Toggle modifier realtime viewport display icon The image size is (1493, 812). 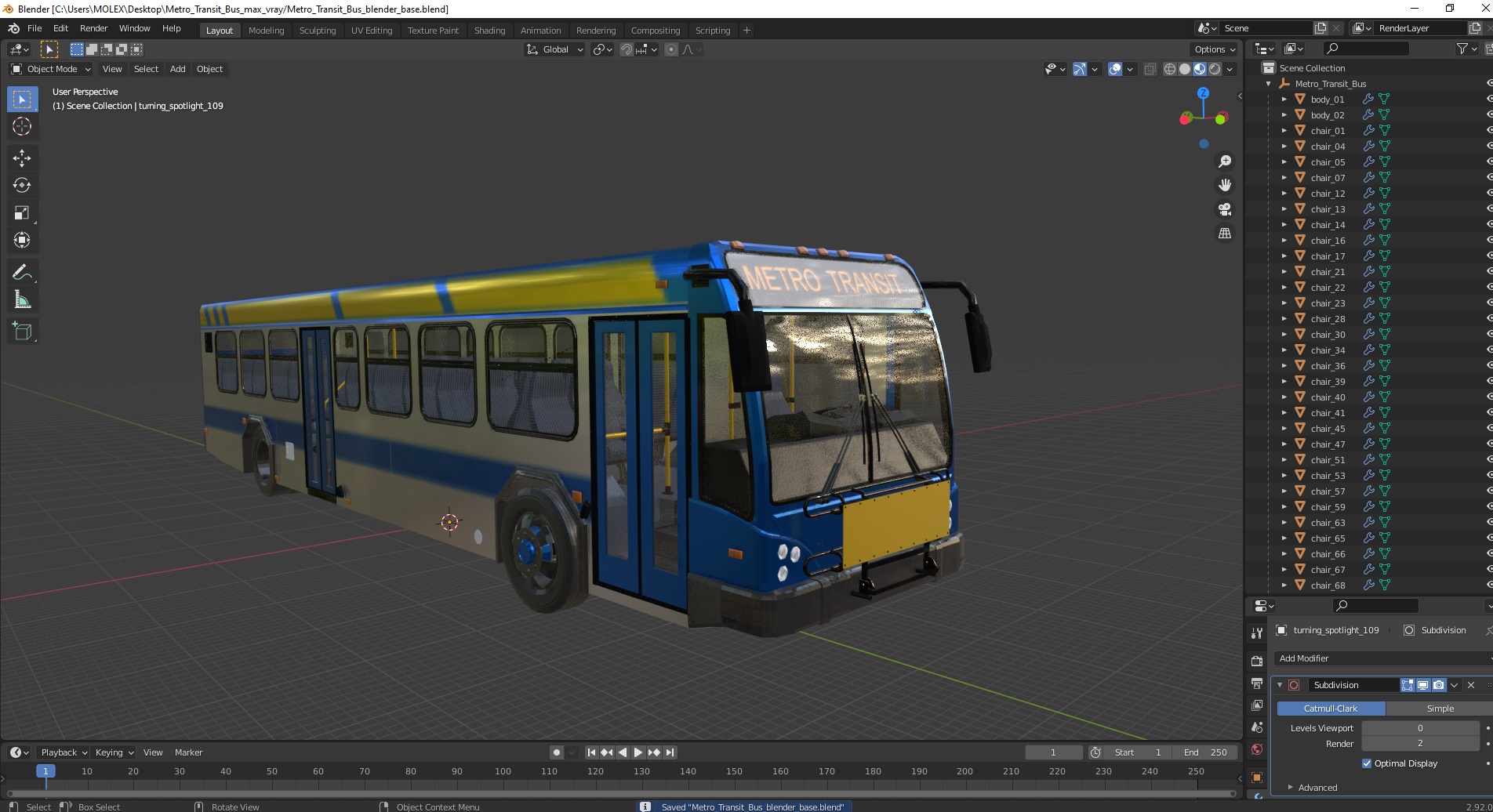coord(1422,685)
